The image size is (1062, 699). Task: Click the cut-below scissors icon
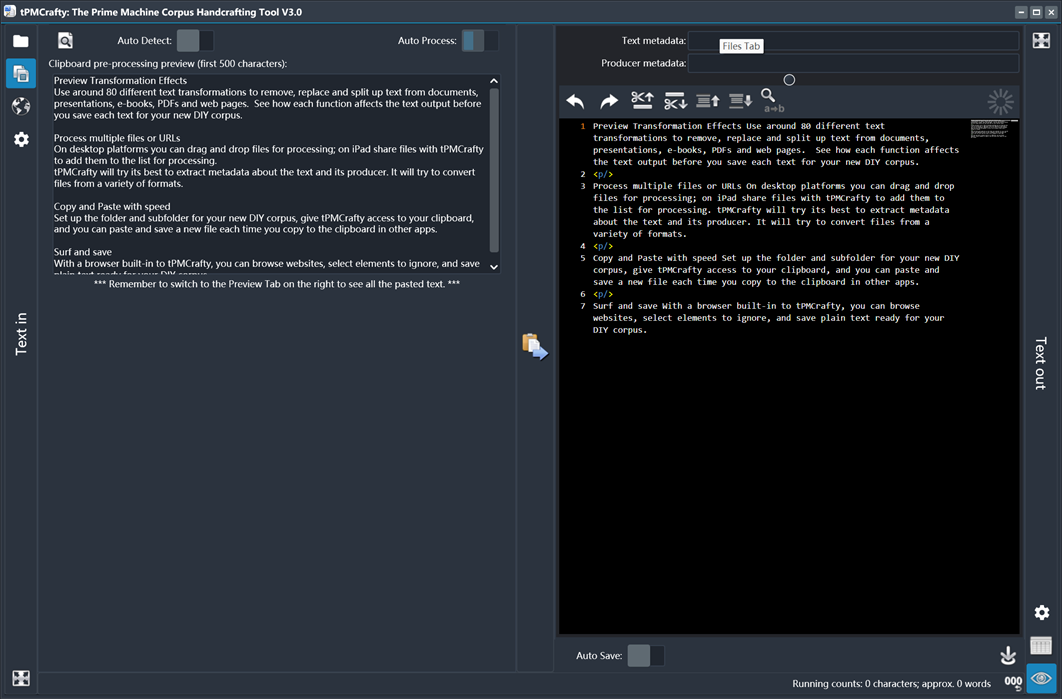(x=675, y=101)
